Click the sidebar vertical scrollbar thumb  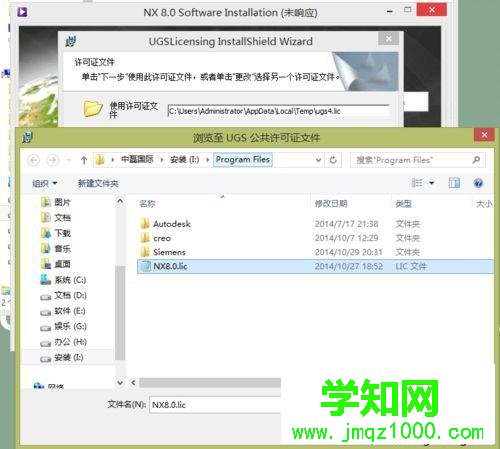tap(120, 313)
